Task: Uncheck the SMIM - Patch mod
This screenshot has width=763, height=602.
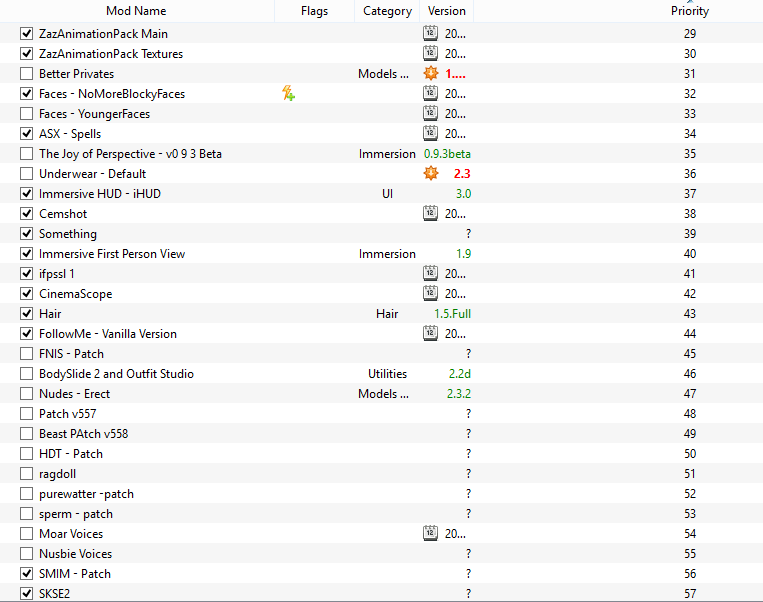Action: pyautogui.click(x=26, y=574)
